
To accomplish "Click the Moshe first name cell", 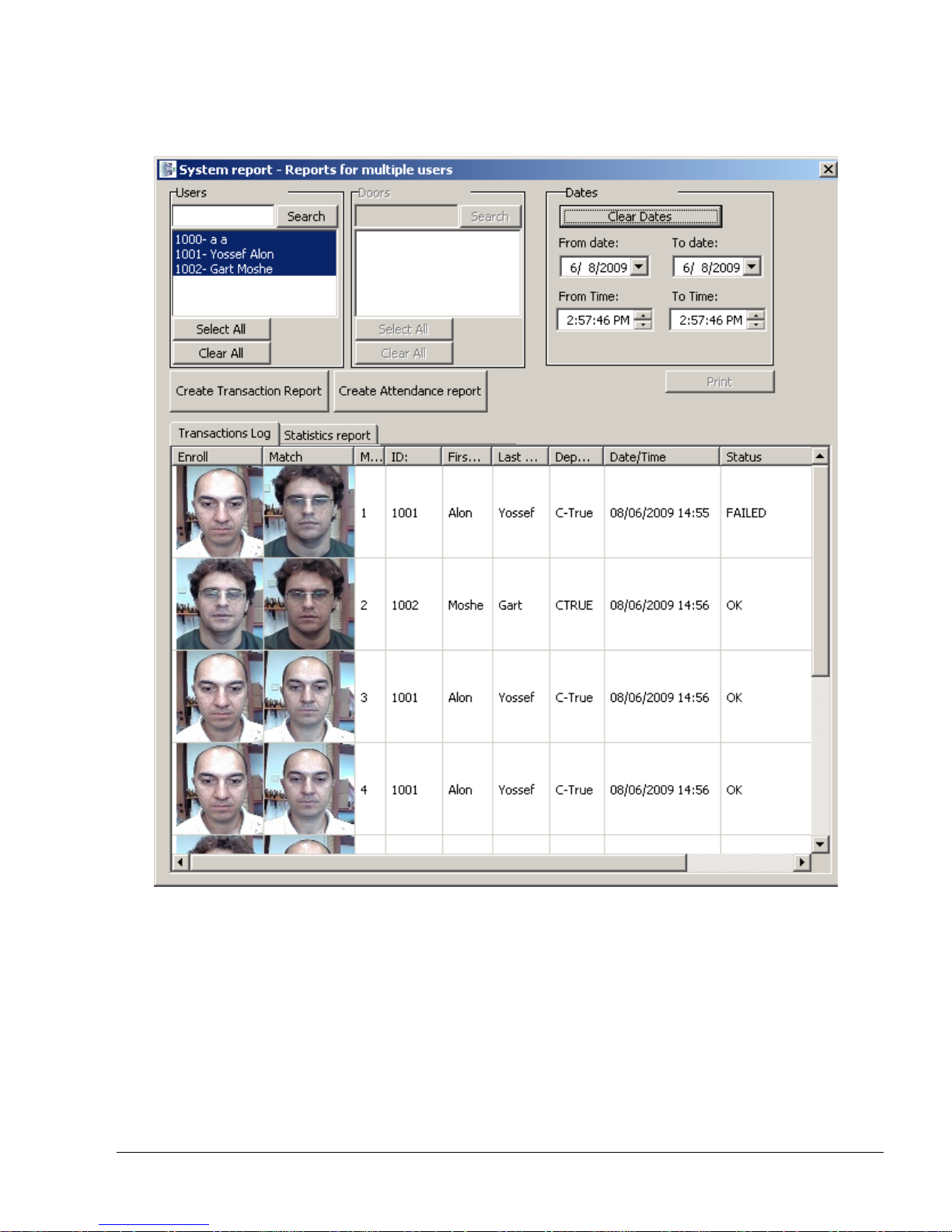I will [x=466, y=606].
